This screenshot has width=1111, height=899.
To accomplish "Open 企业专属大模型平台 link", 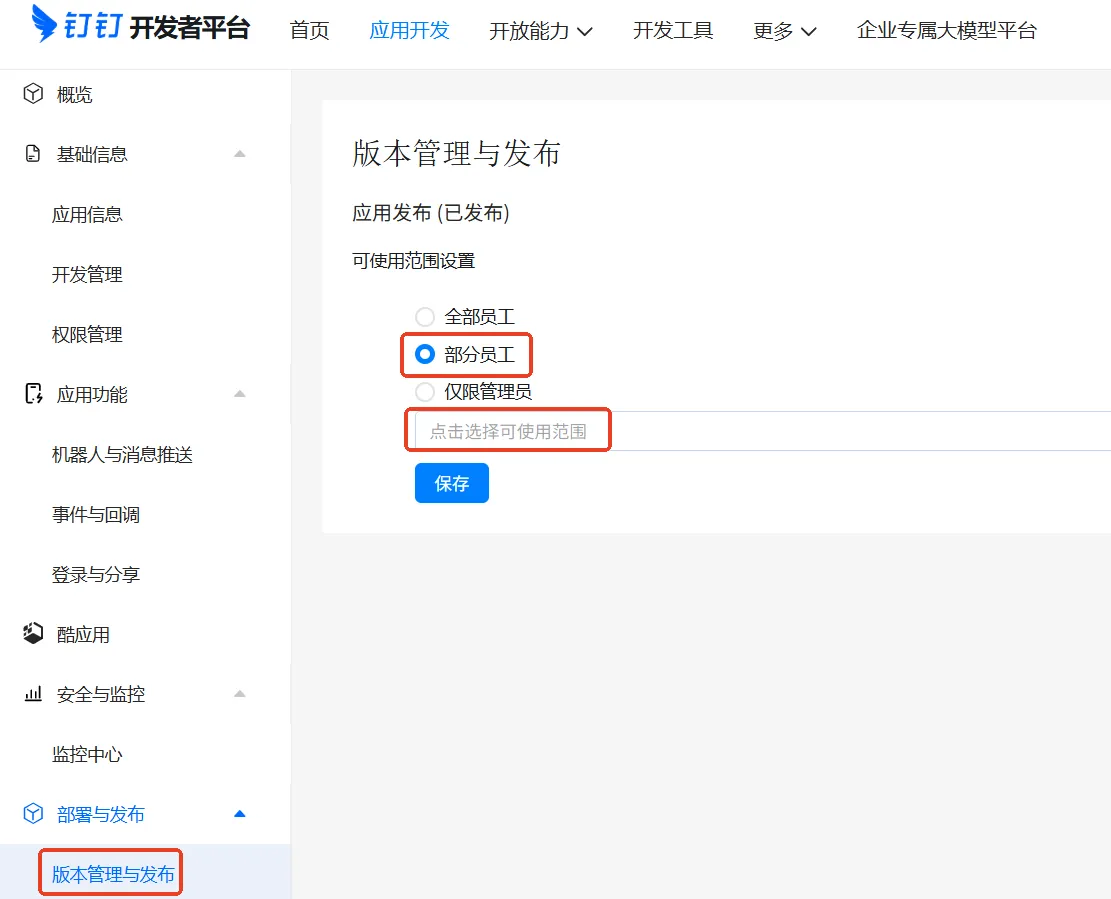I will pyautogui.click(x=946, y=31).
